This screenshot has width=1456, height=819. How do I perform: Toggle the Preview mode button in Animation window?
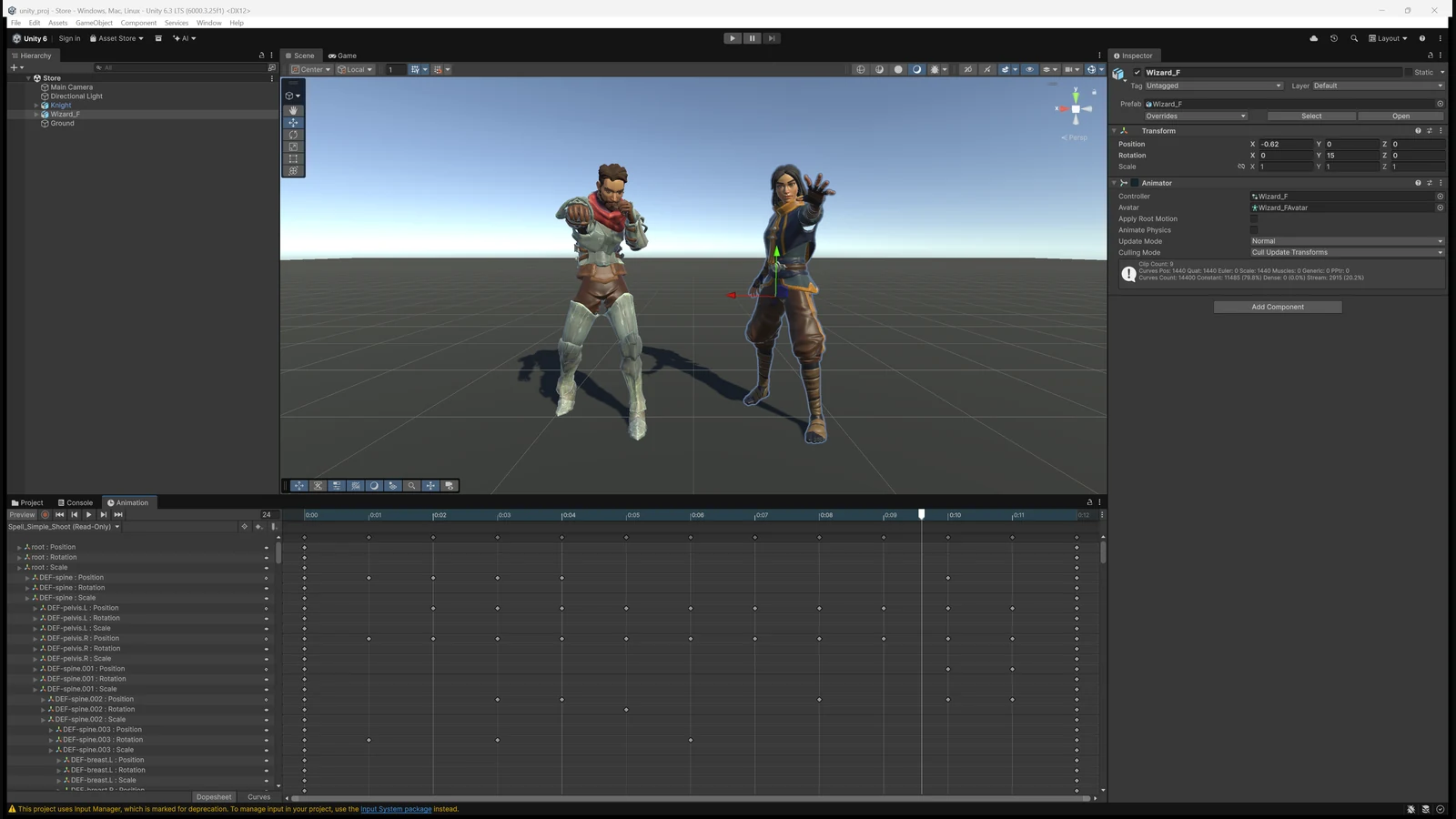tap(22, 514)
